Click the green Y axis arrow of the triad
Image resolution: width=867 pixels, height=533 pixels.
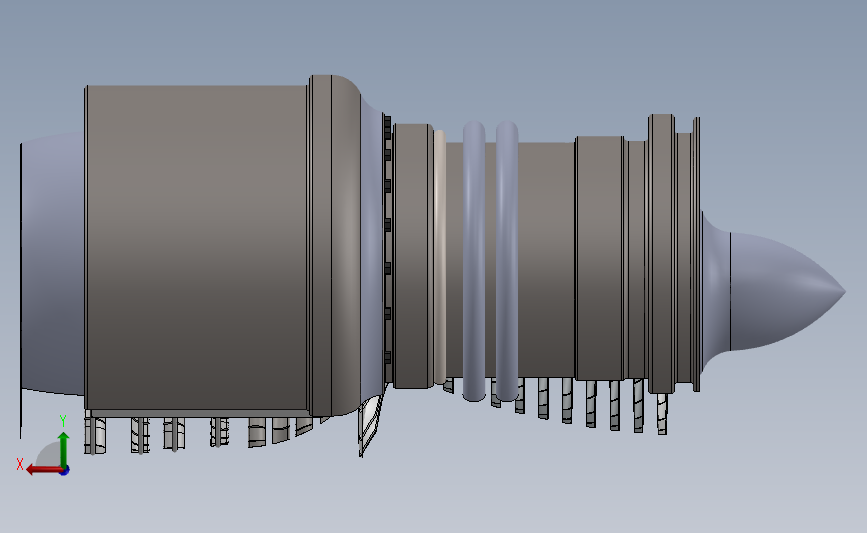click(64, 450)
